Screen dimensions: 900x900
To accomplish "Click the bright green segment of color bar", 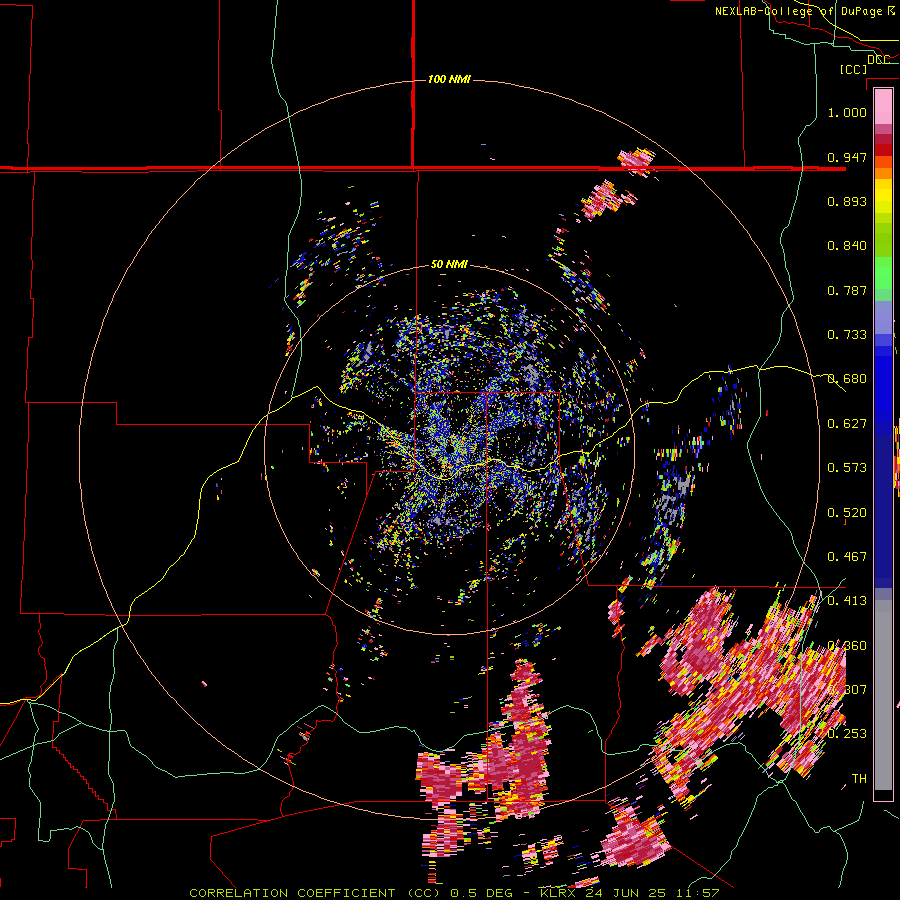I will click(x=883, y=273).
